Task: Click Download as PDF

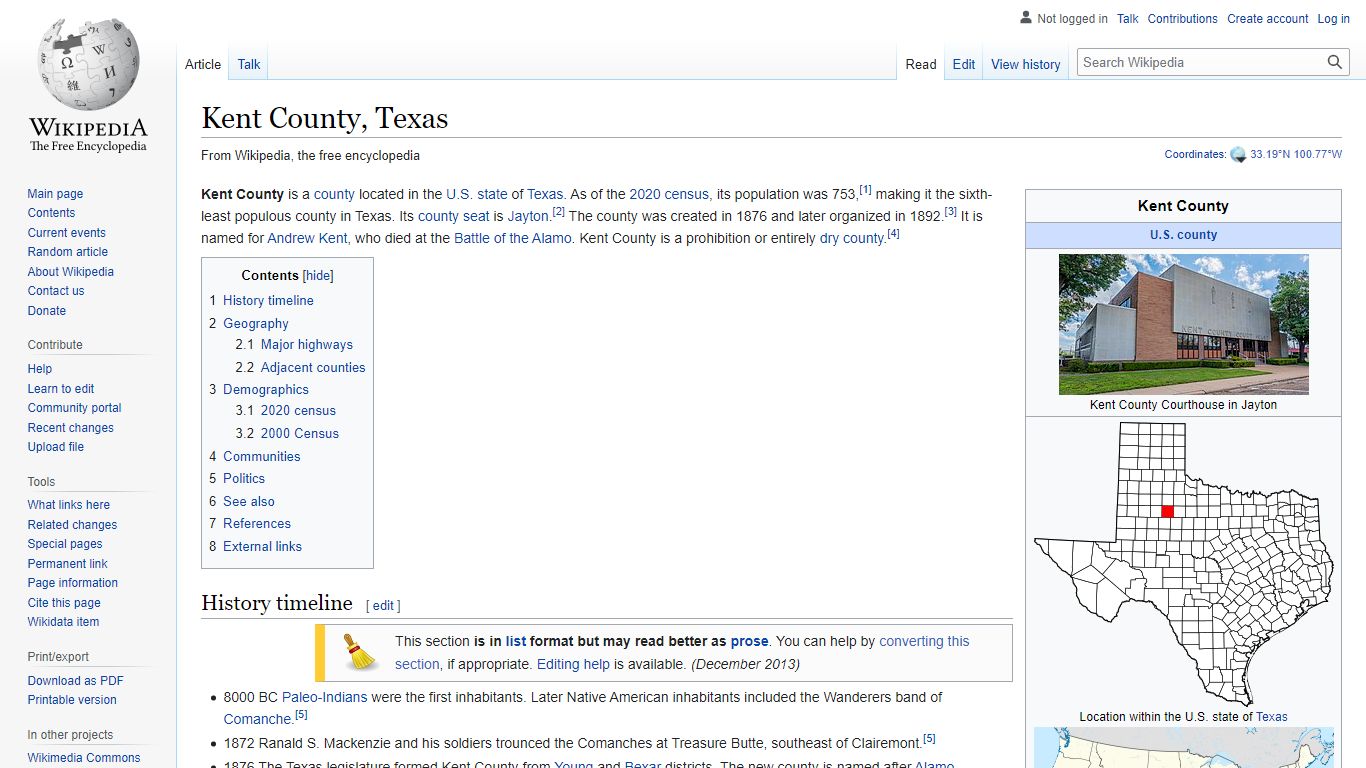Action: click(x=75, y=681)
